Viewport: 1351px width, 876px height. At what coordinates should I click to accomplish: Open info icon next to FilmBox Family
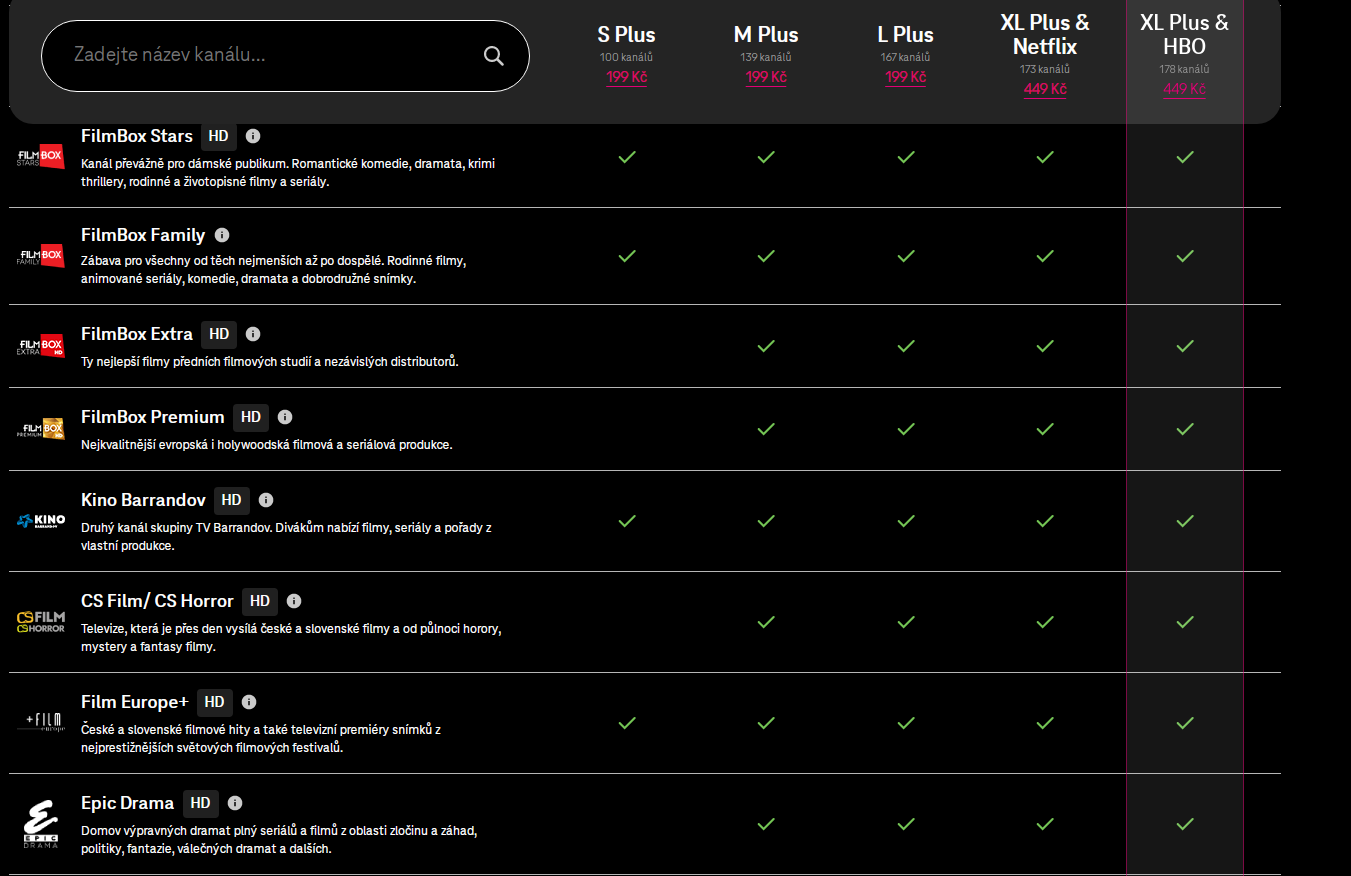222,235
